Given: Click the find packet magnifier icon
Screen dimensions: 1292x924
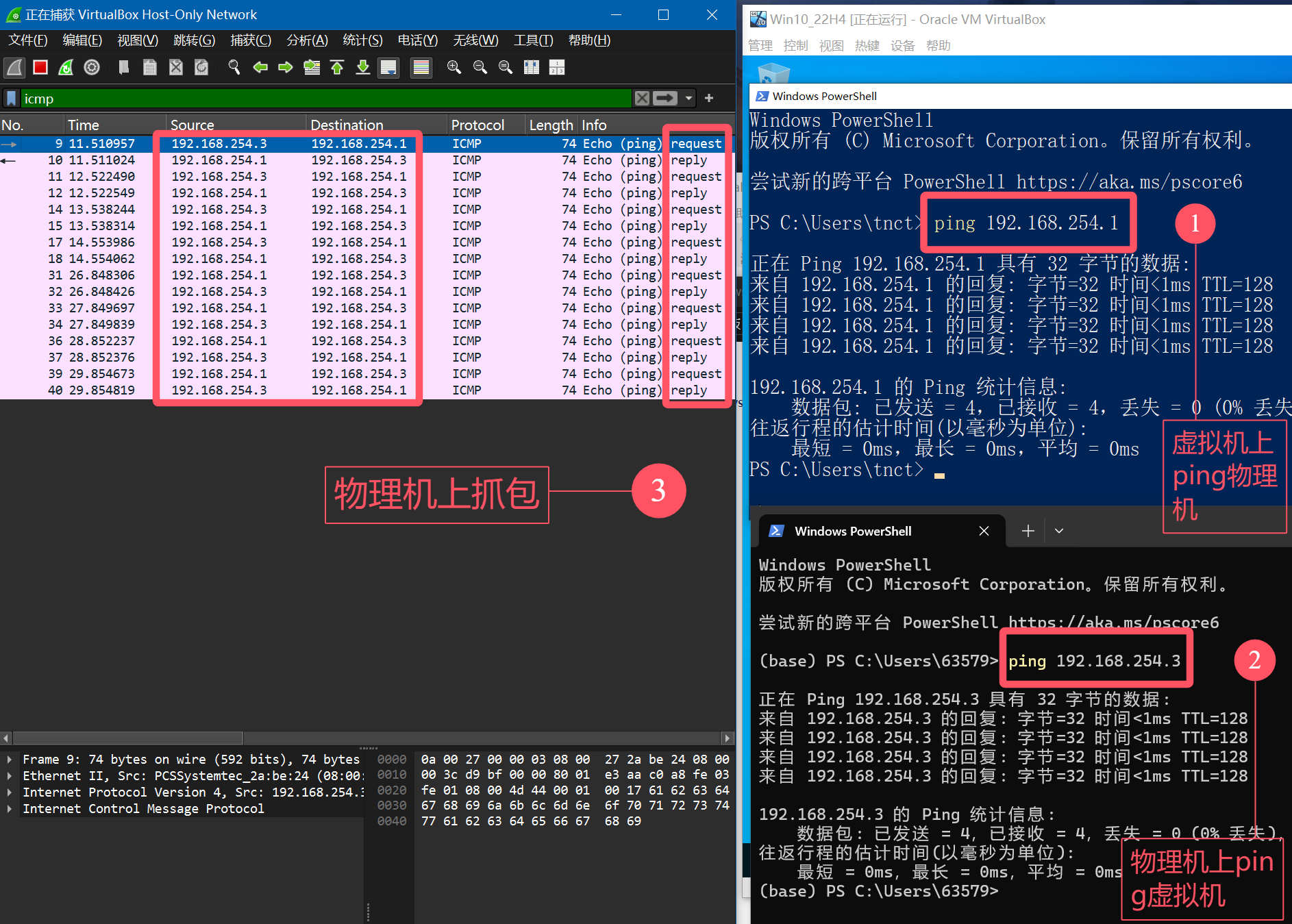Looking at the screenshot, I should [234, 67].
